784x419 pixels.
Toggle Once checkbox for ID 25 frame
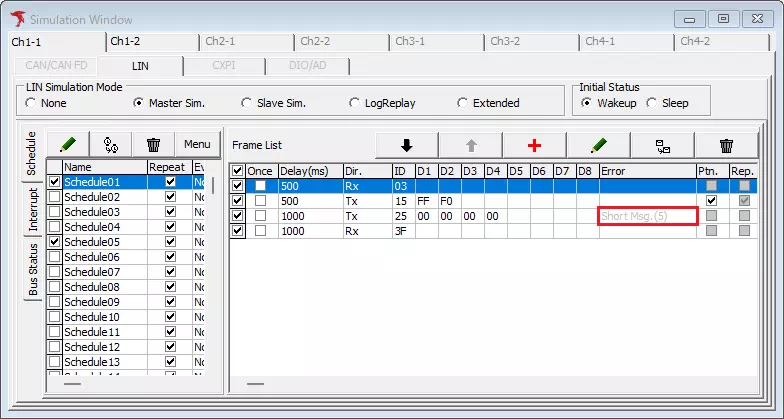[x=260, y=216]
